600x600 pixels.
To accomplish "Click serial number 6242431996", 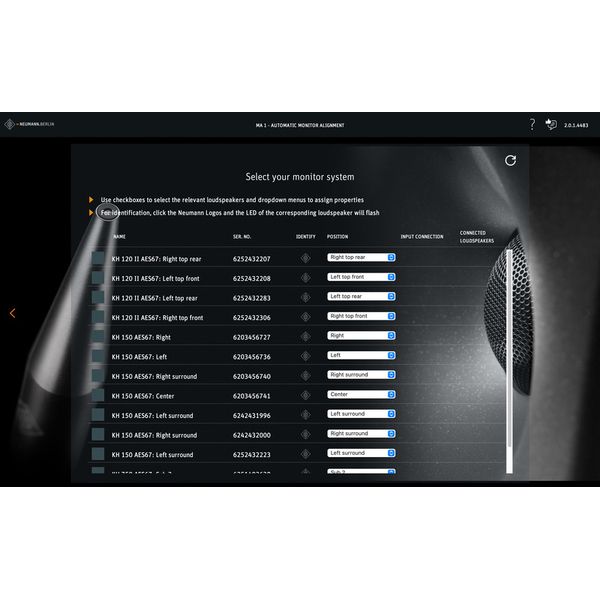I will (251, 415).
